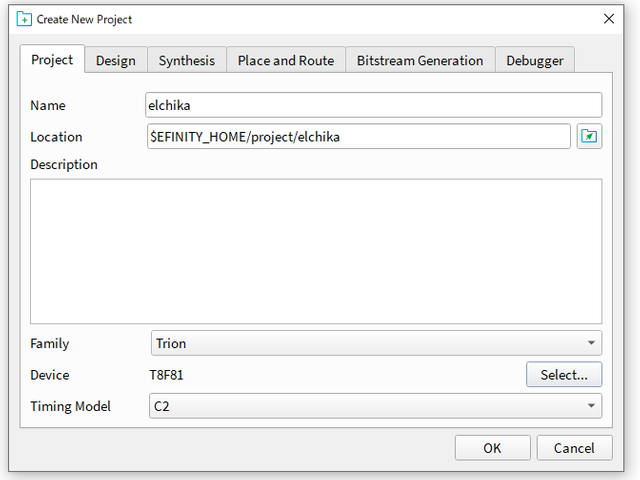Click the Description label text
The image size is (640, 480).
click(x=64, y=164)
